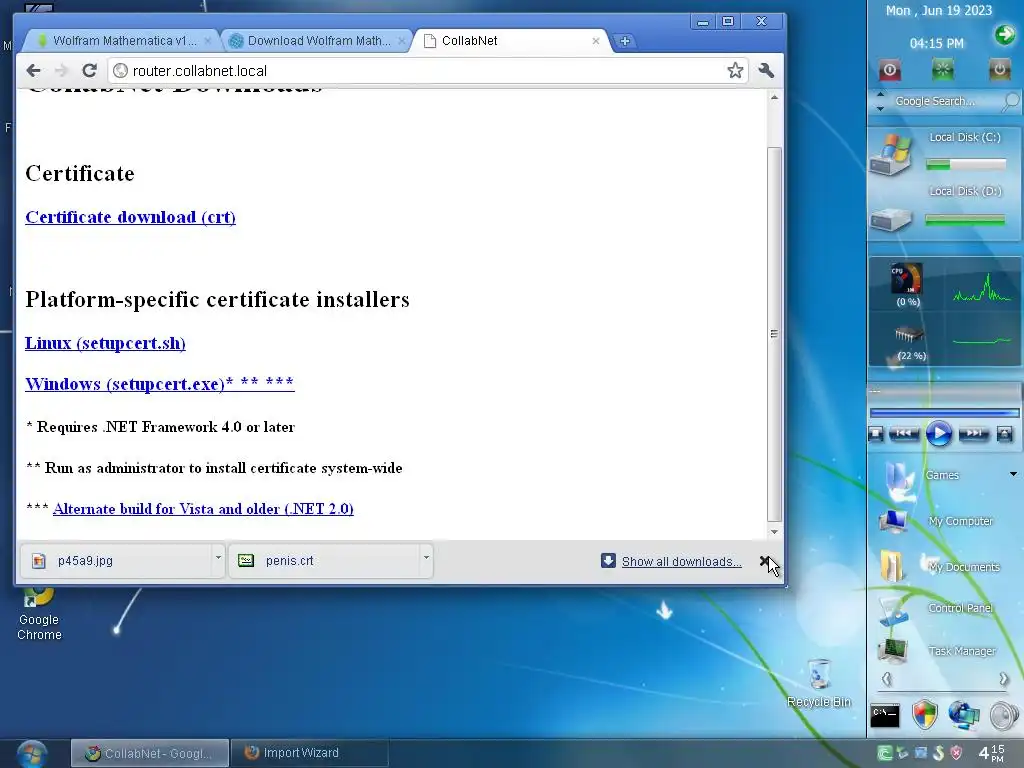
Task: Expand the p45a9.jpg download options arrow
Action: tap(218, 559)
